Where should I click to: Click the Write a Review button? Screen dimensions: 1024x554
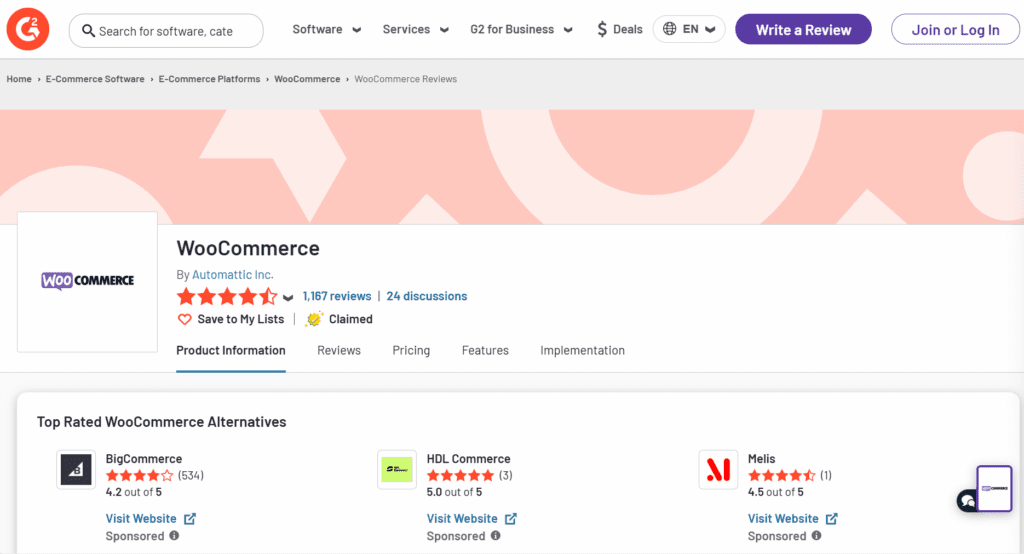(x=803, y=29)
